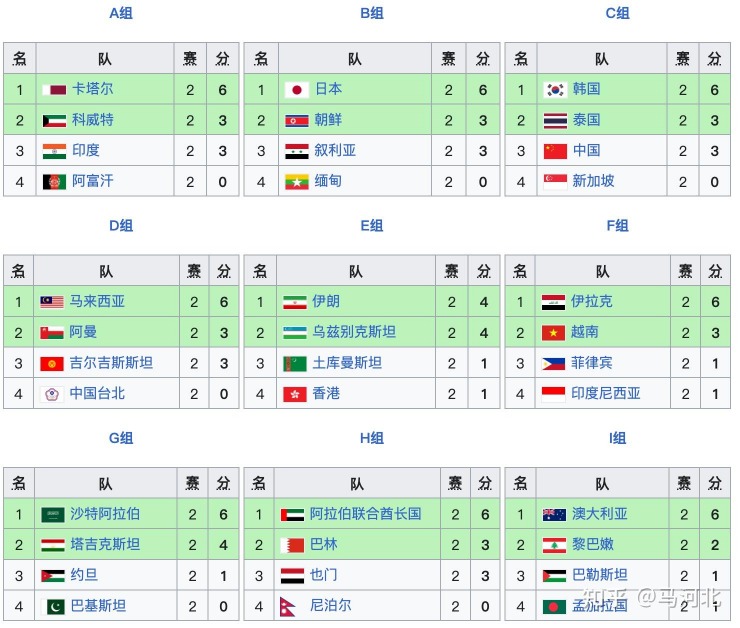Open the 卡塔尔 team link
This screenshot has width=740, height=628.
coord(92,89)
